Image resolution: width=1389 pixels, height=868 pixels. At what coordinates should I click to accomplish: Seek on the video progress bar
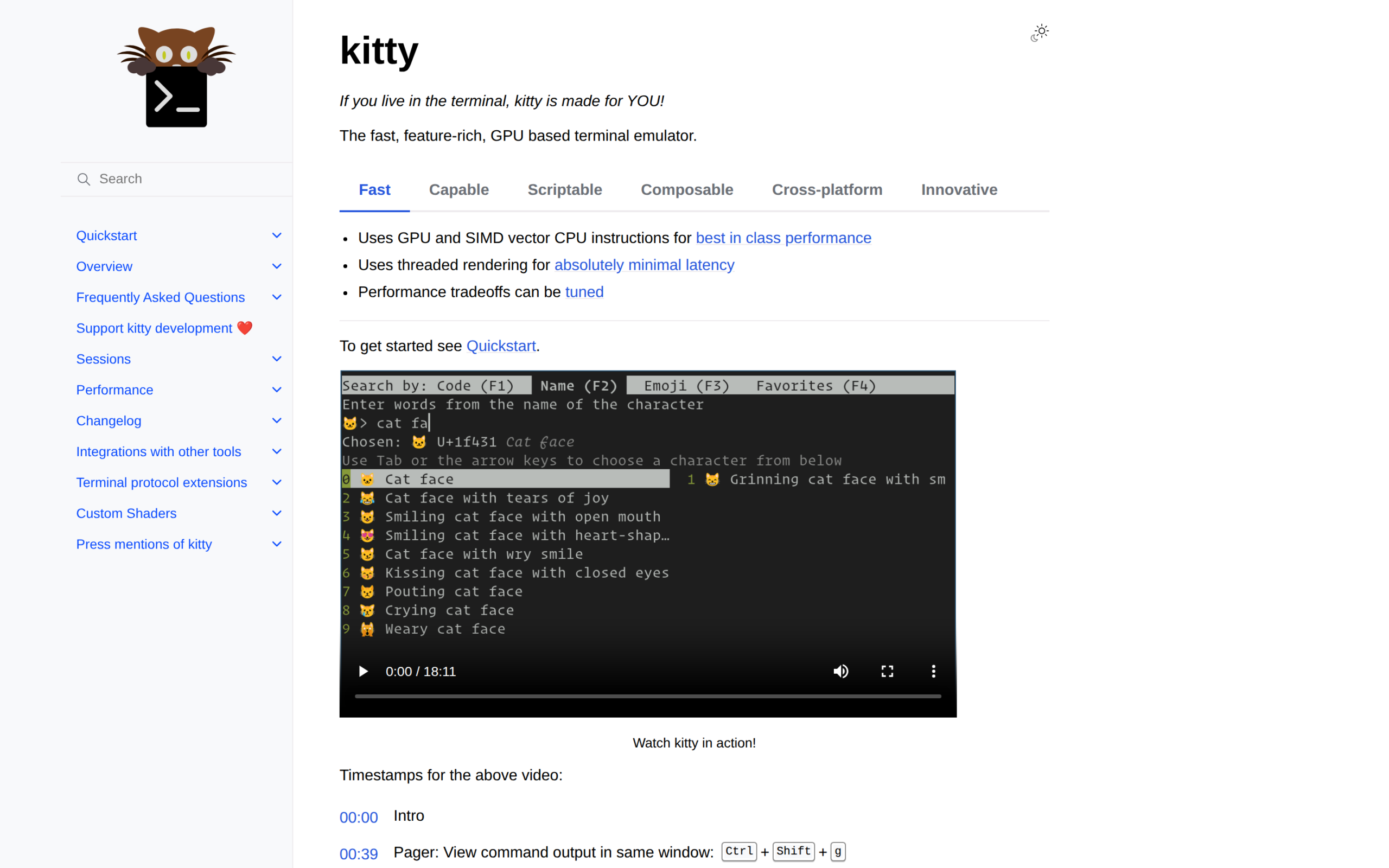click(648, 697)
